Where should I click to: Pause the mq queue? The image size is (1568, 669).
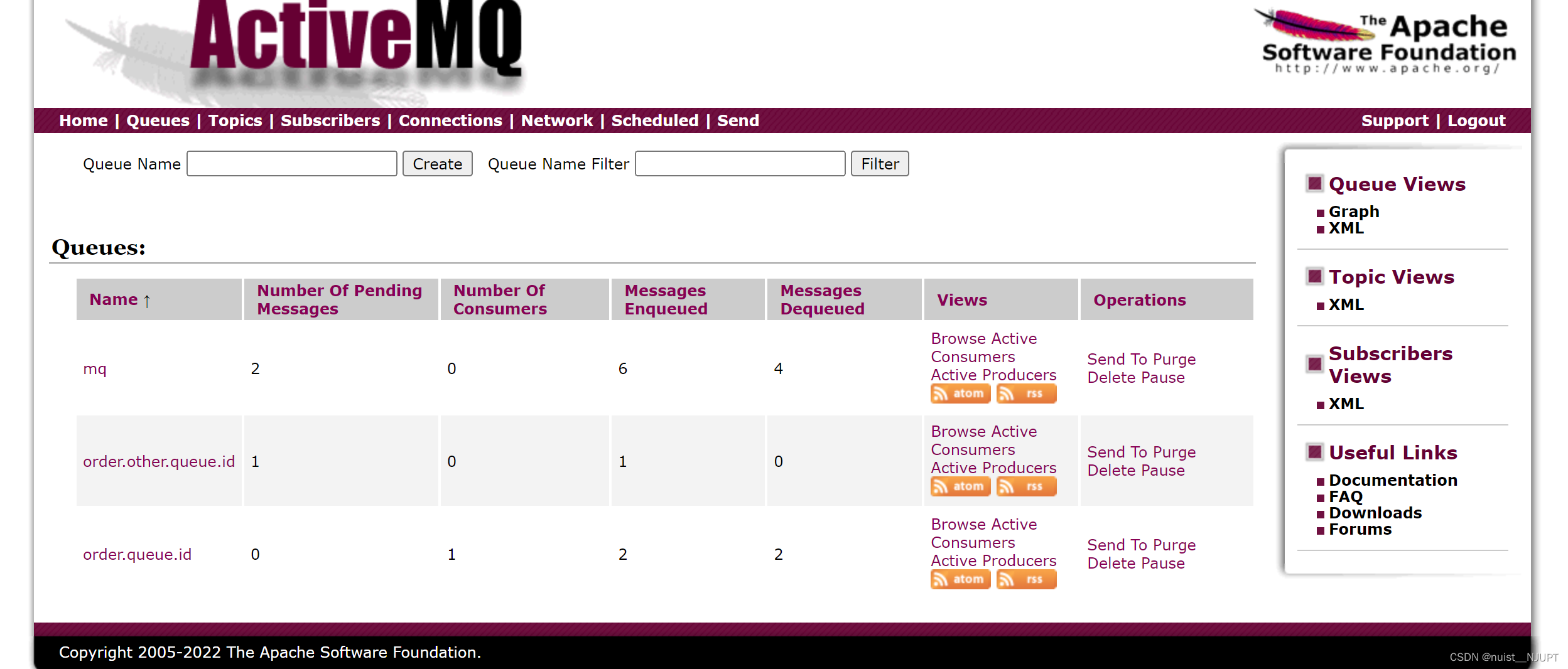pos(1163,377)
